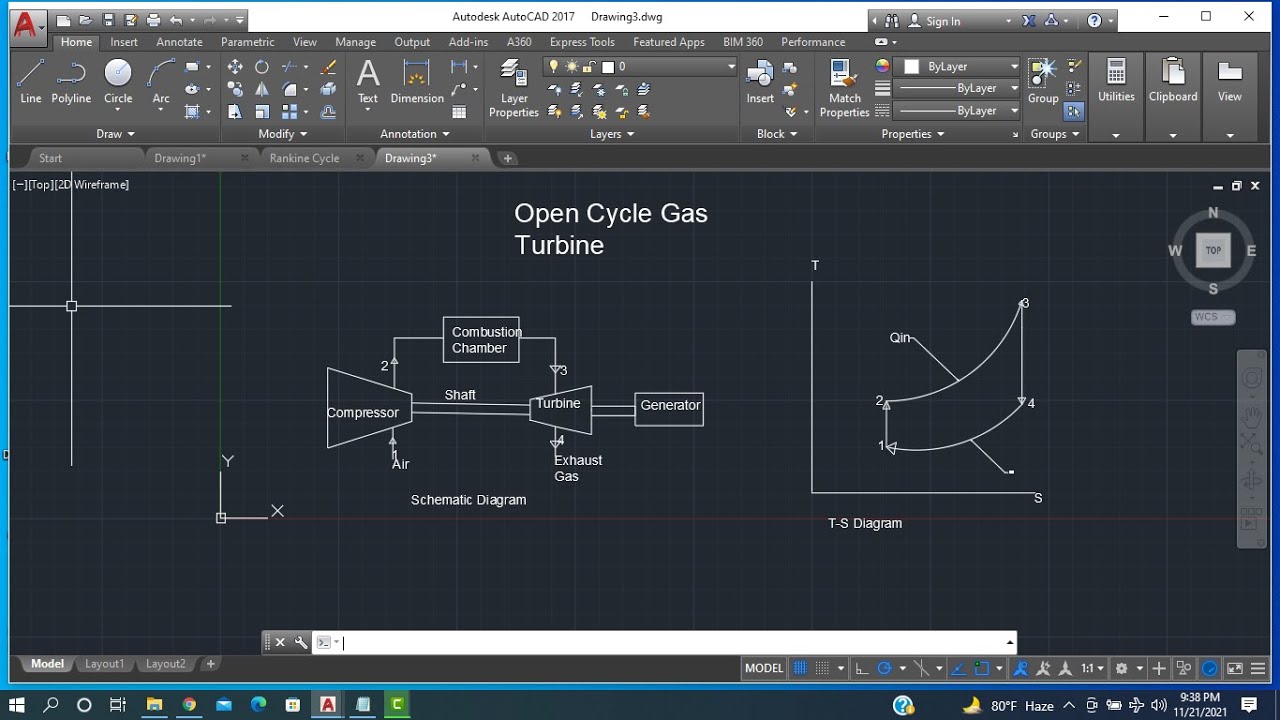Select the Line tool
The width and height of the screenshot is (1280, 720).
click(31, 81)
